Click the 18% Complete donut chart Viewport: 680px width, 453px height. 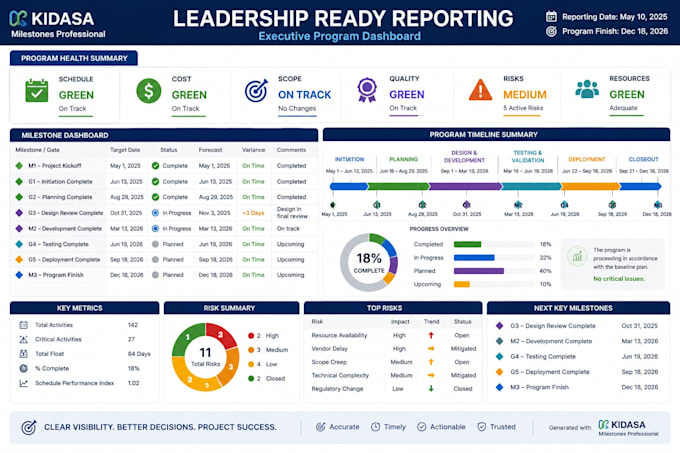(x=369, y=263)
